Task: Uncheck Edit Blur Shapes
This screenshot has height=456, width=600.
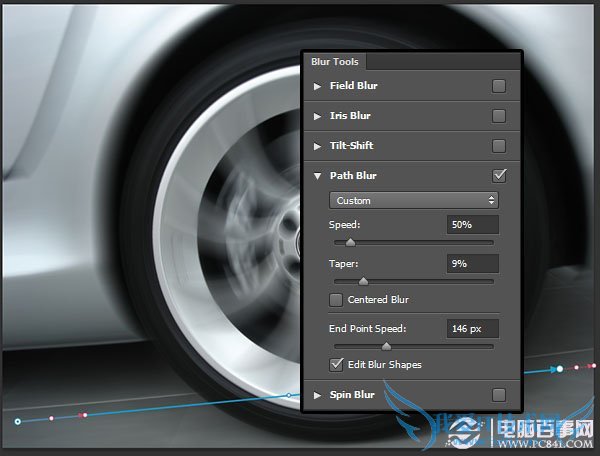Action: click(x=336, y=364)
